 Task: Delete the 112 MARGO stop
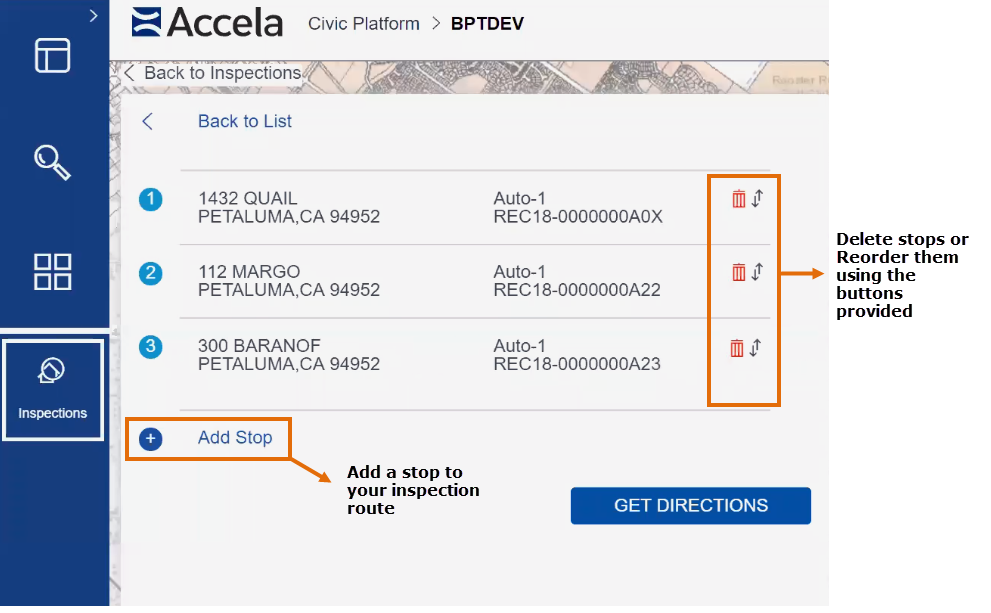click(x=738, y=272)
